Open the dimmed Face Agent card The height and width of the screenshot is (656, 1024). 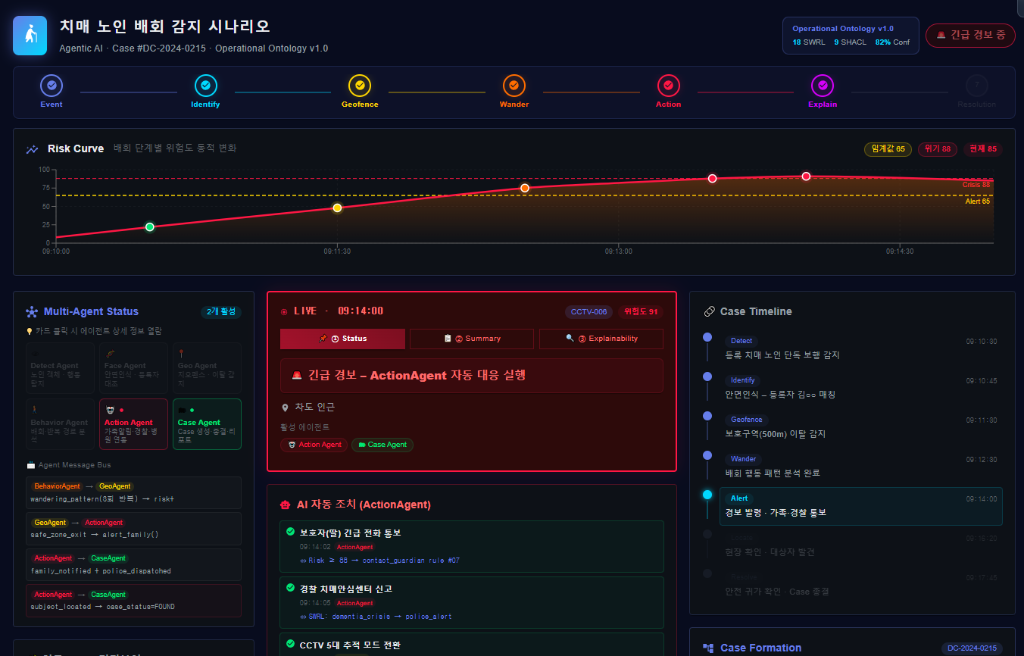click(x=133, y=368)
